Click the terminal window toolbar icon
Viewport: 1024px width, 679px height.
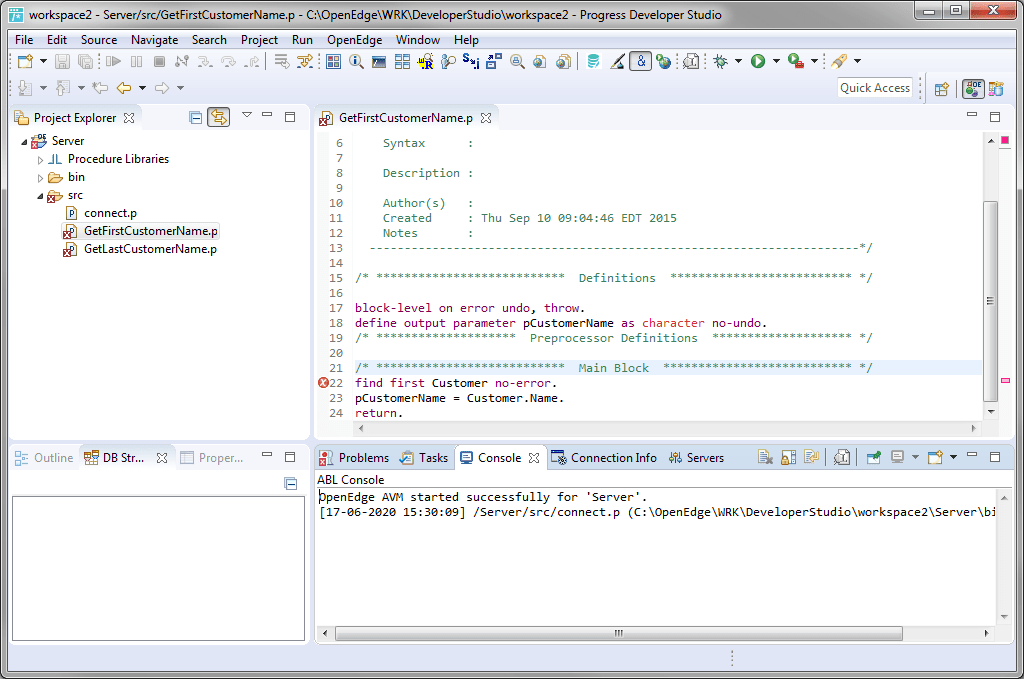[379, 62]
